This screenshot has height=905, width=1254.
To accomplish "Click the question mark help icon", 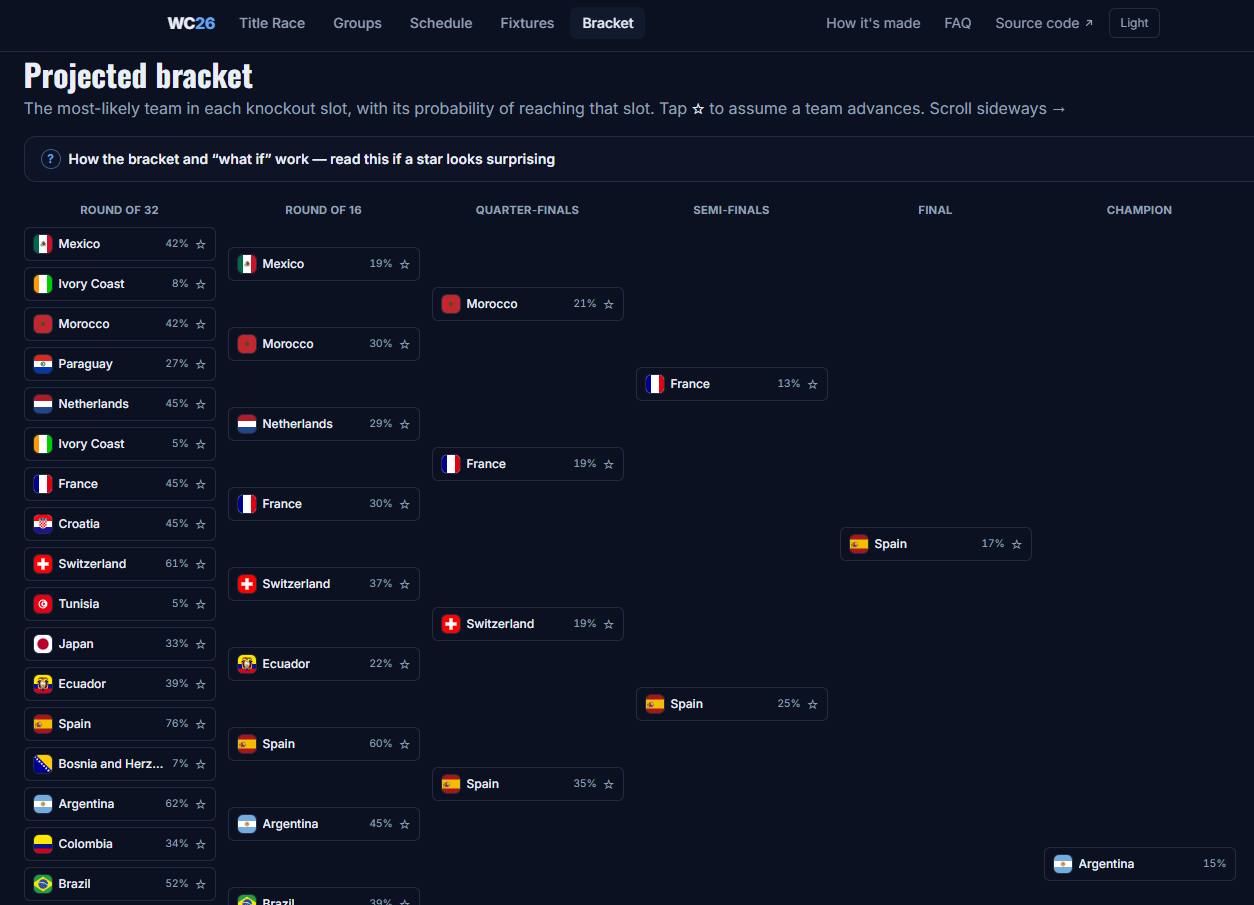I will pos(51,159).
